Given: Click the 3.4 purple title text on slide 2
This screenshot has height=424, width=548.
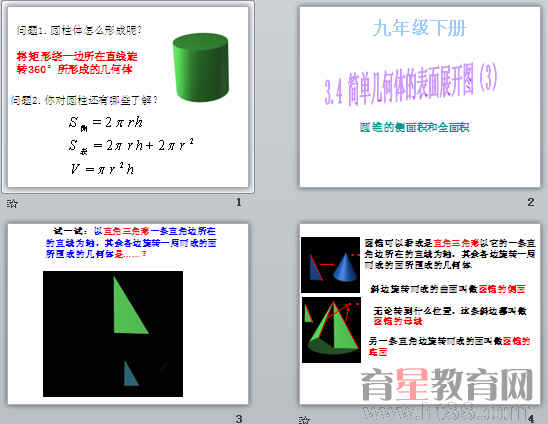Looking at the screenshot, I should (411, 84).
